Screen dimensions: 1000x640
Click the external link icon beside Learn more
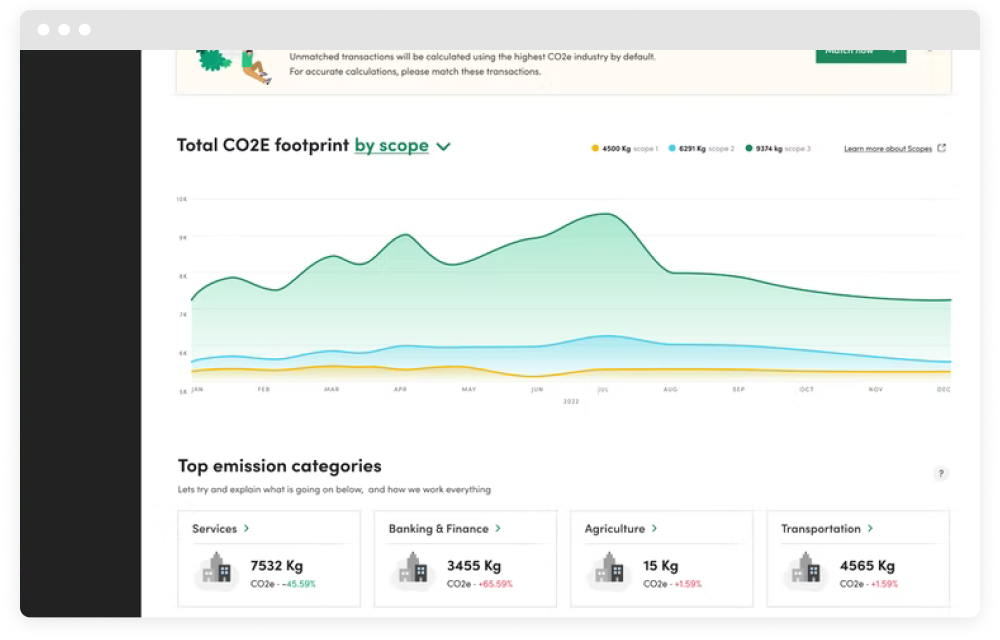[x=941, y=149]
